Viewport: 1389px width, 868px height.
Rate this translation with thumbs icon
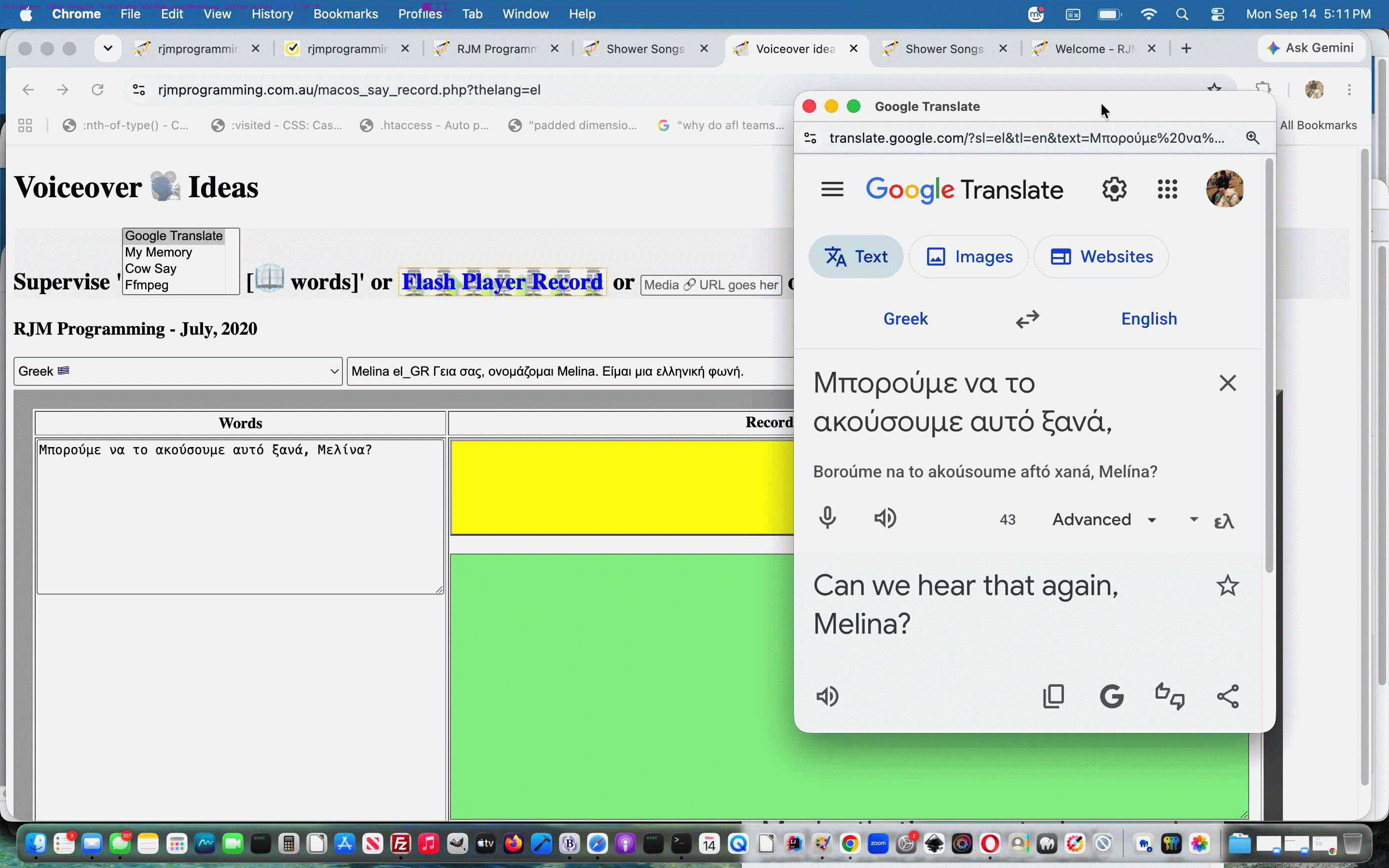pyautogui.click(x=1170, y=696)
